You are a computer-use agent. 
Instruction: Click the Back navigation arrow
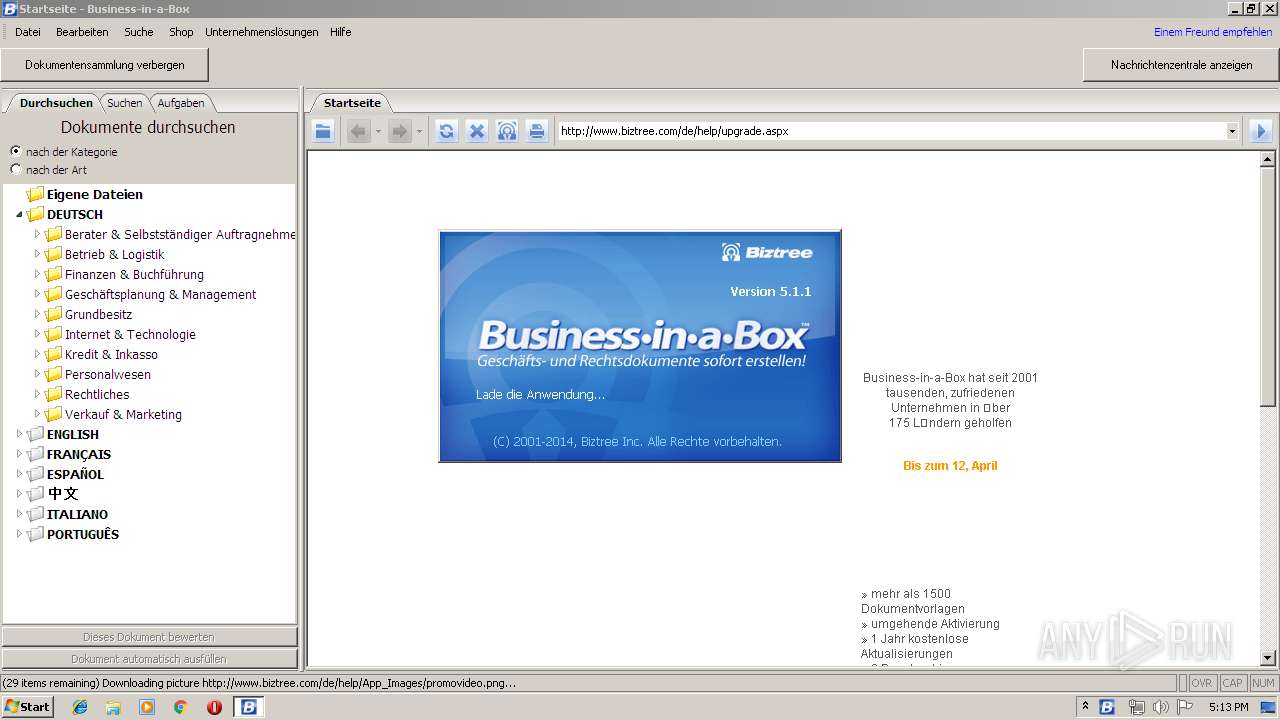(x=358, y=131)
